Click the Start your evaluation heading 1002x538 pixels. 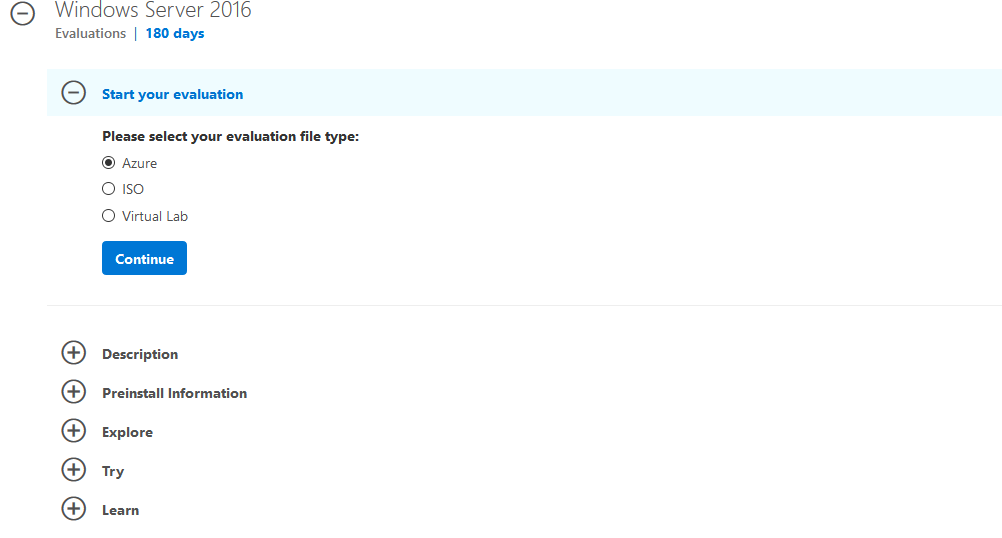point(173,94)
